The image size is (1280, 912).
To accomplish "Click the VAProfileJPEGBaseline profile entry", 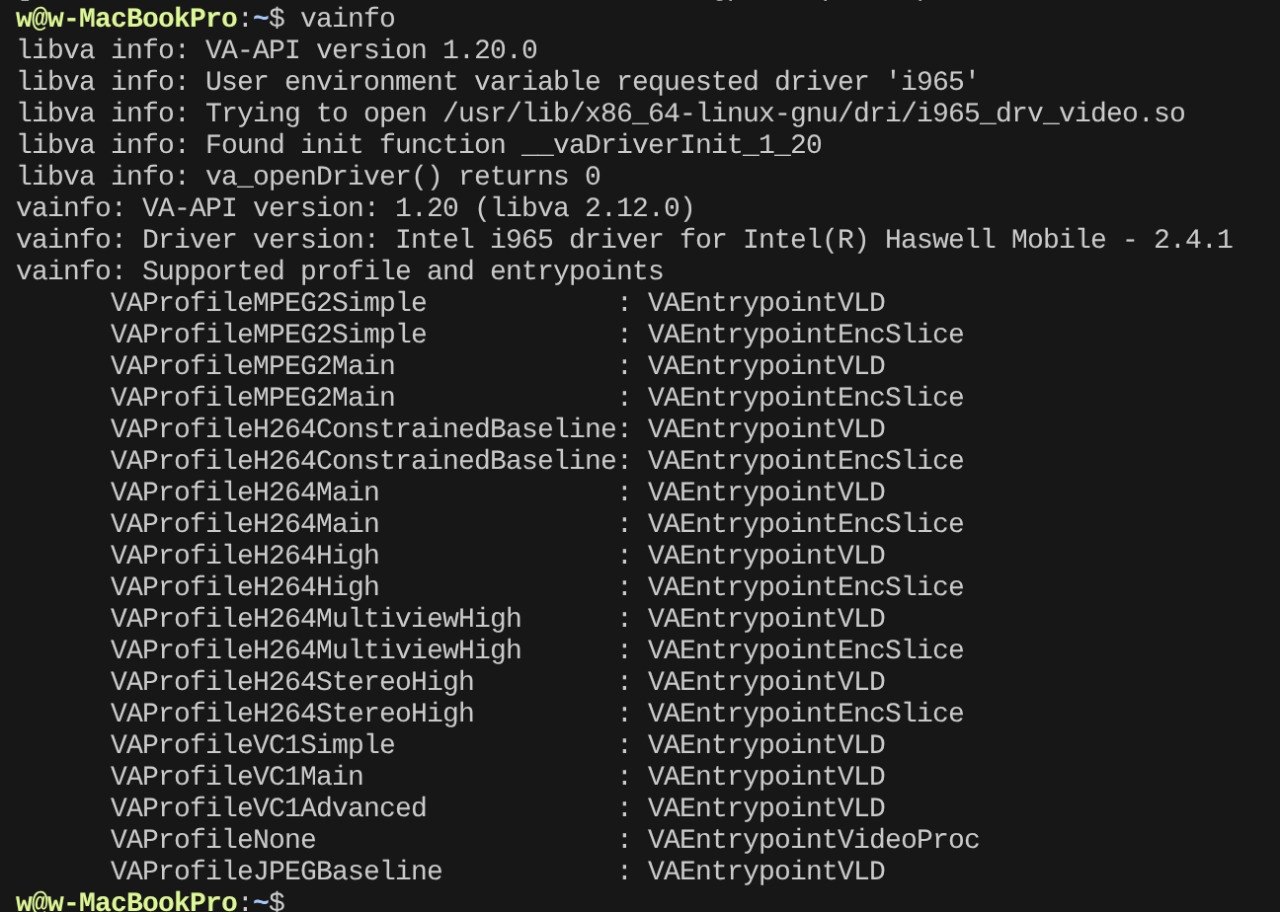I will coord(277,871).
